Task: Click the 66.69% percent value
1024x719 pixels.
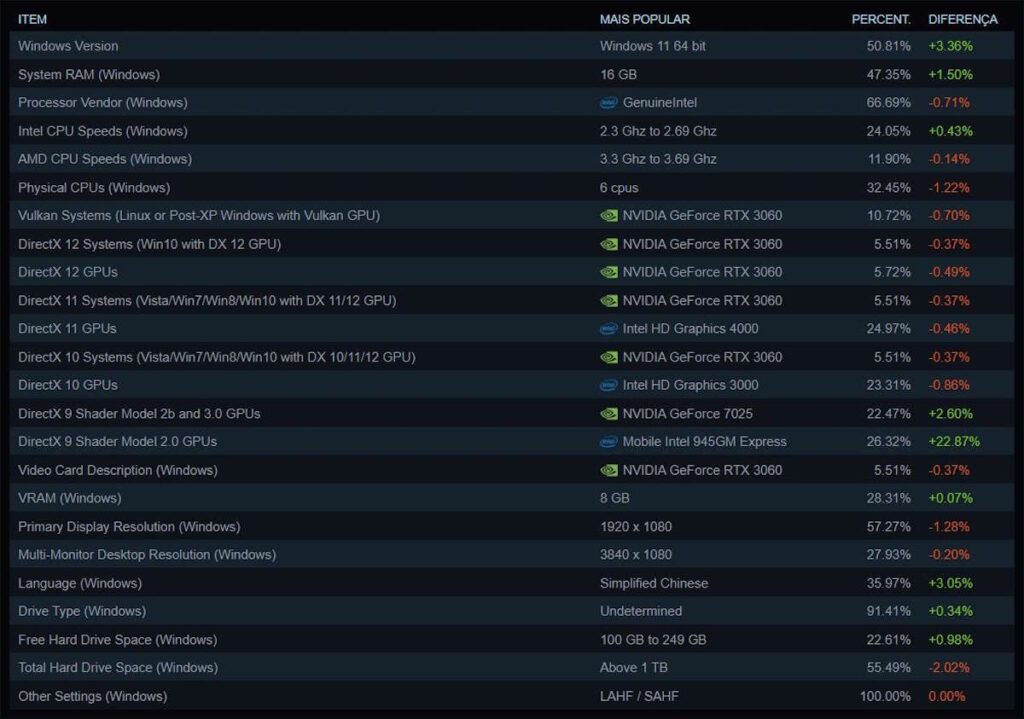Action: (x=888, y=103)
